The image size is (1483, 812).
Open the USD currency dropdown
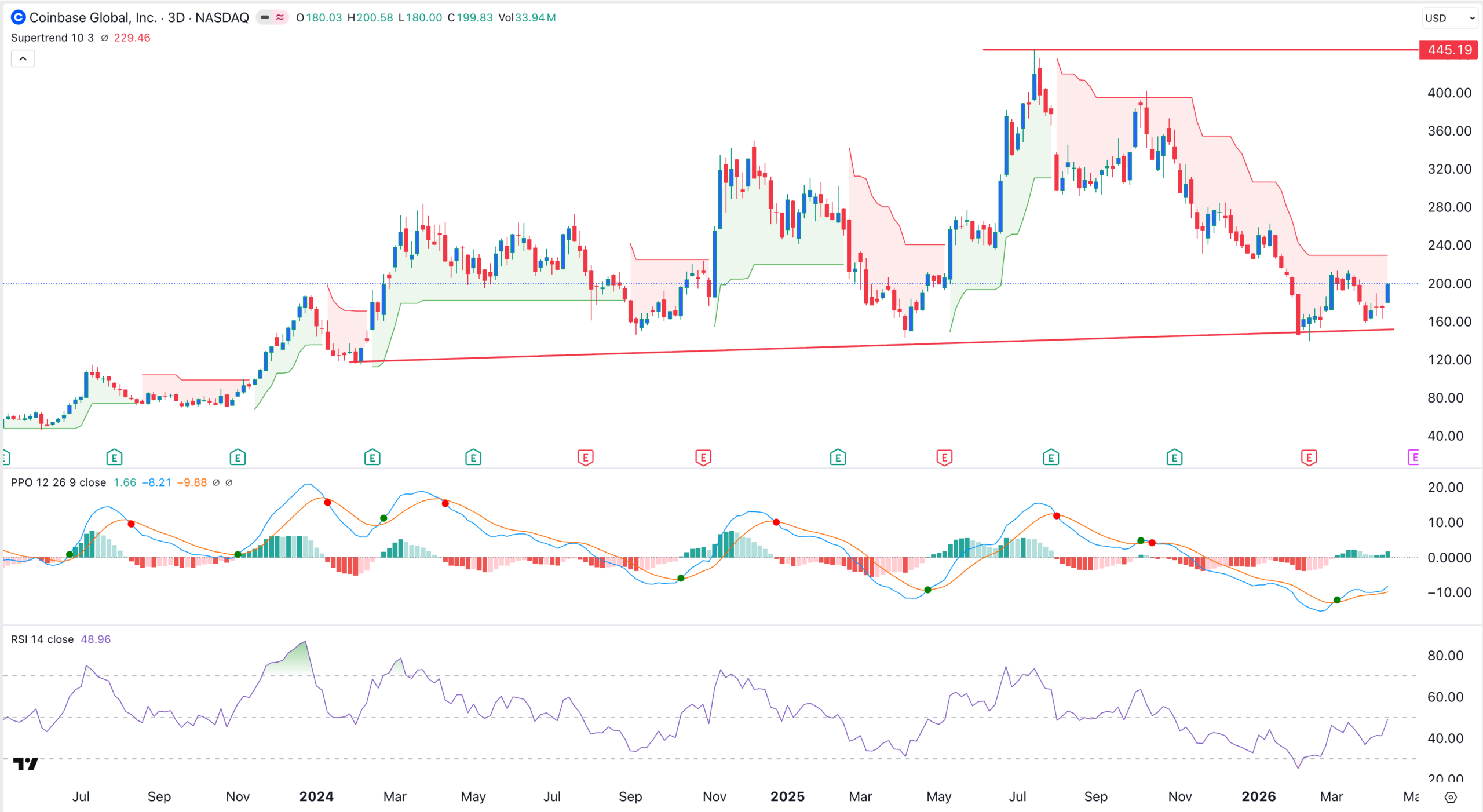(1447, 18)
